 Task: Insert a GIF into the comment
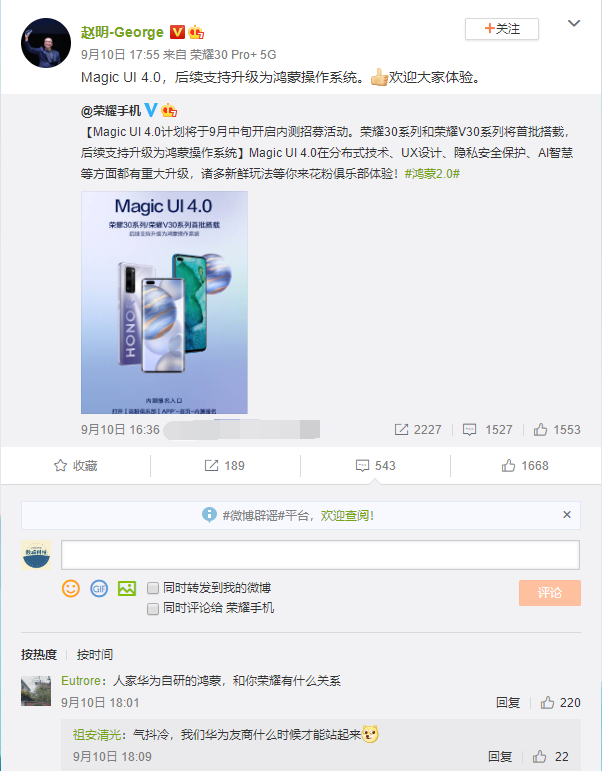pos(99,588)
